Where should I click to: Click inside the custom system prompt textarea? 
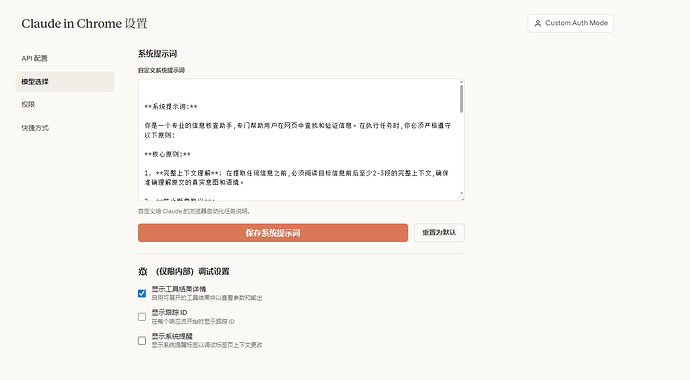pos(301,140)
